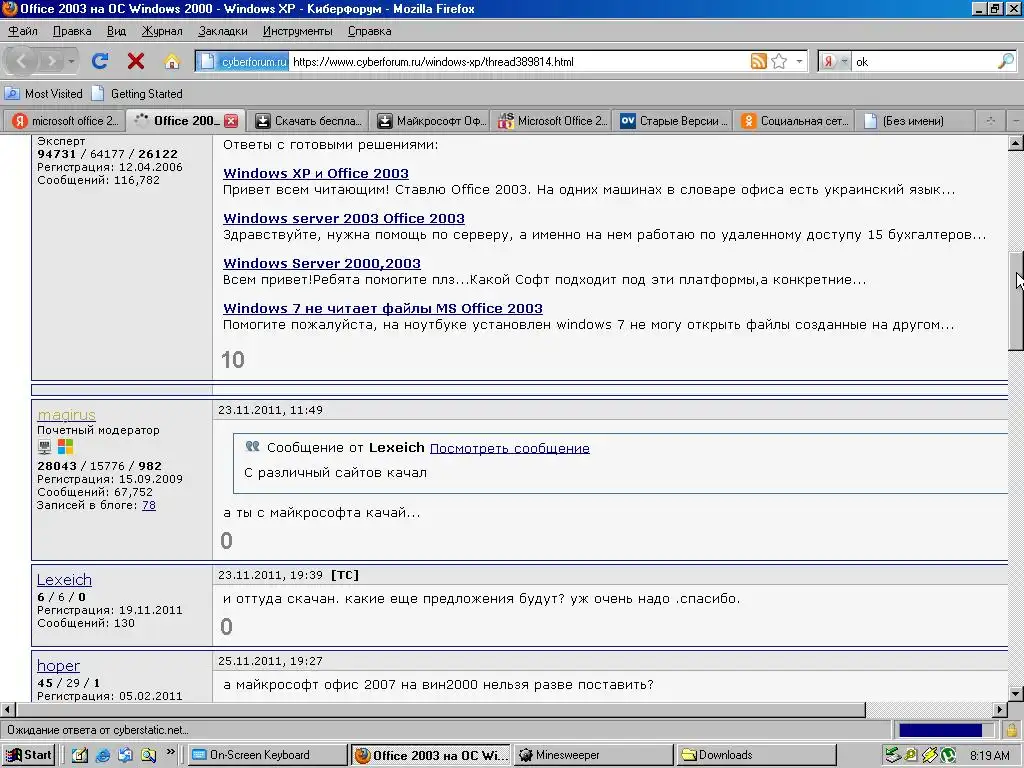Open the Yandex search engine selector

[835, 61]
